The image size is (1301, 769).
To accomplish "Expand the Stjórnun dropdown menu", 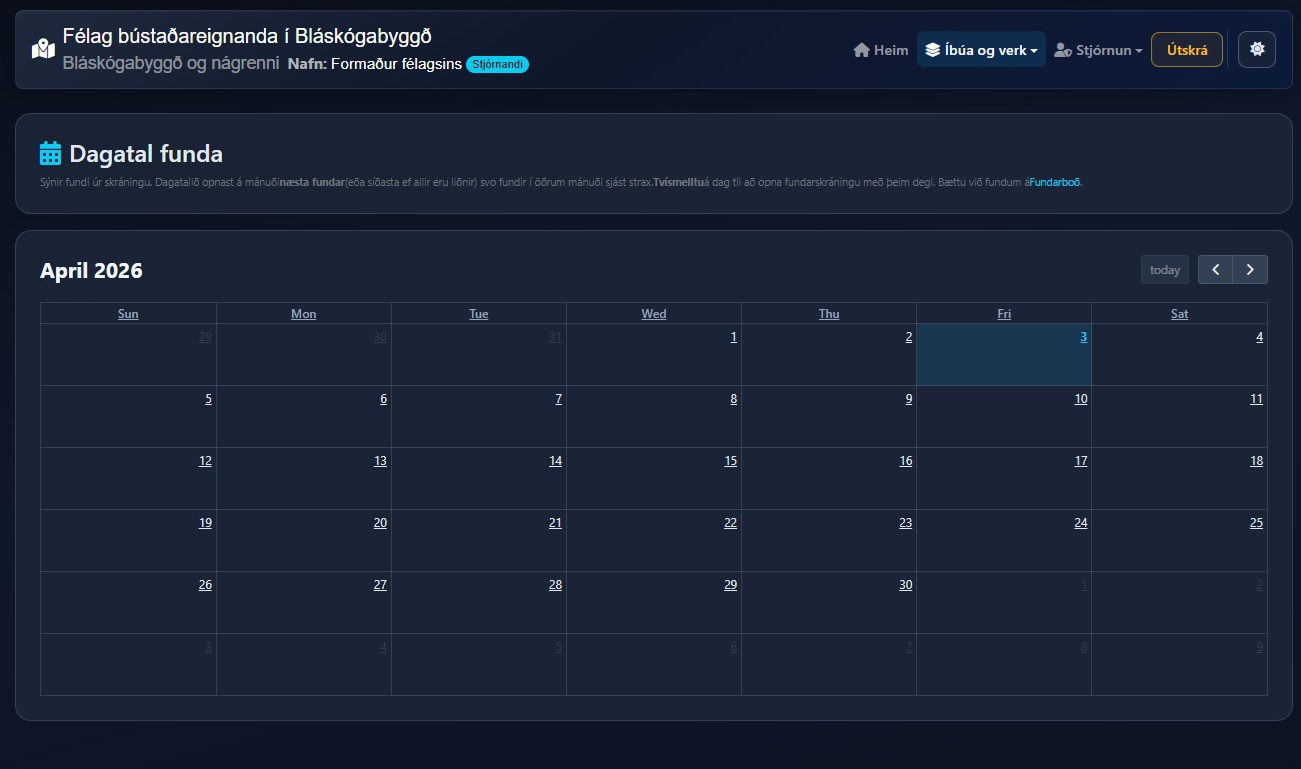I will pos(1098,50).
